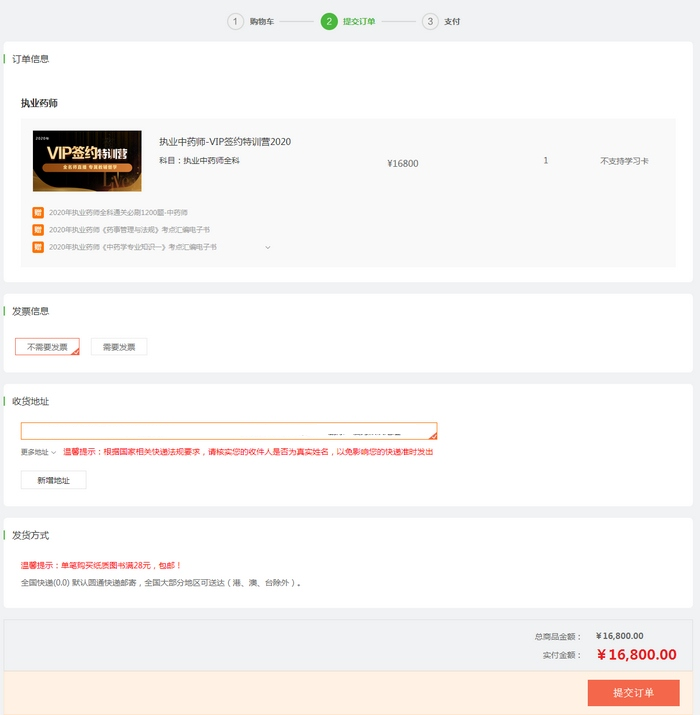Click gift icon beside 药事管理与法规 e-book
This screenshot has width=700, height=715.
(x=38, y=230)
